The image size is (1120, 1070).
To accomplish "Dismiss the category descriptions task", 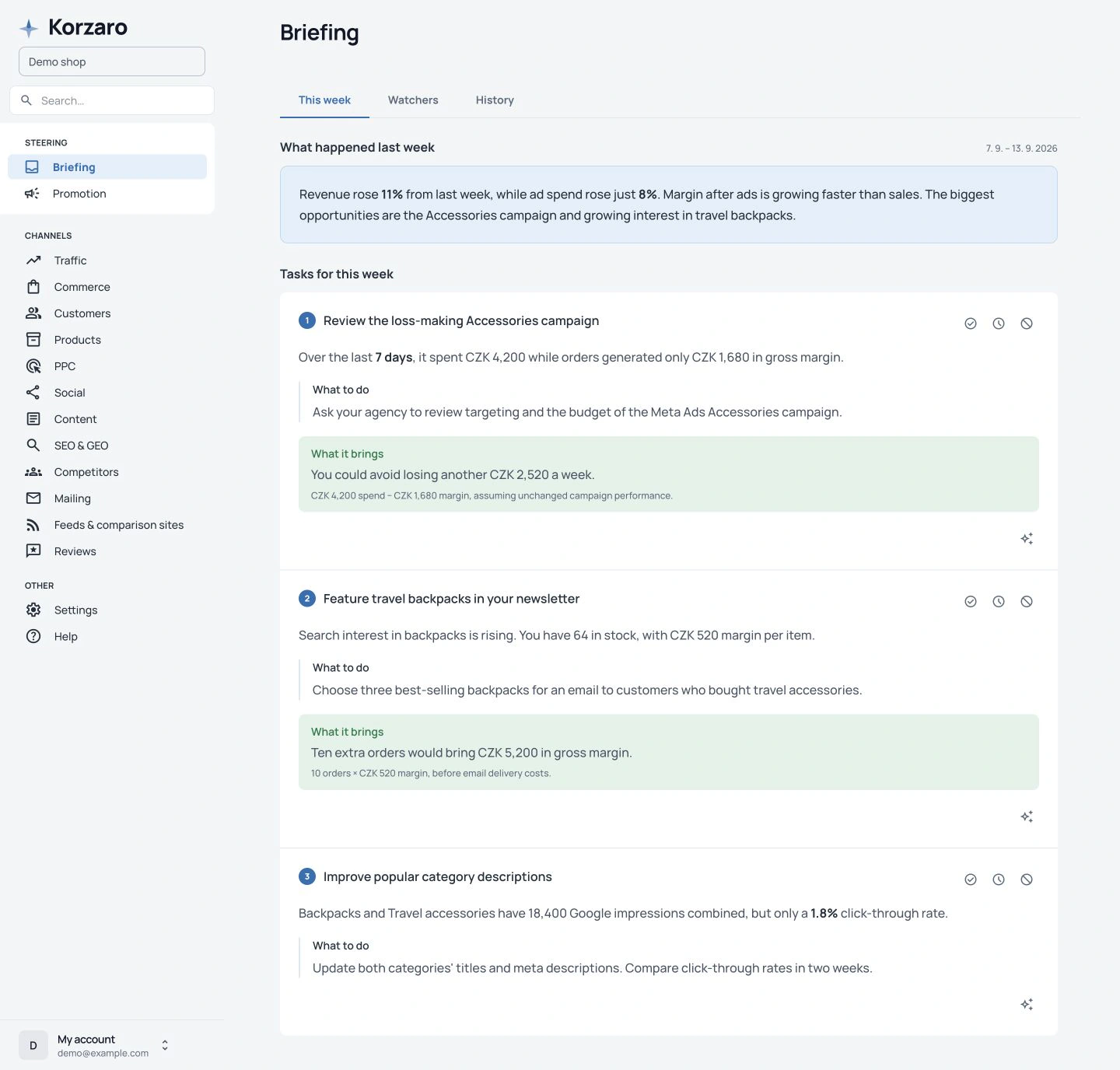I will [x=1027, y=879].
